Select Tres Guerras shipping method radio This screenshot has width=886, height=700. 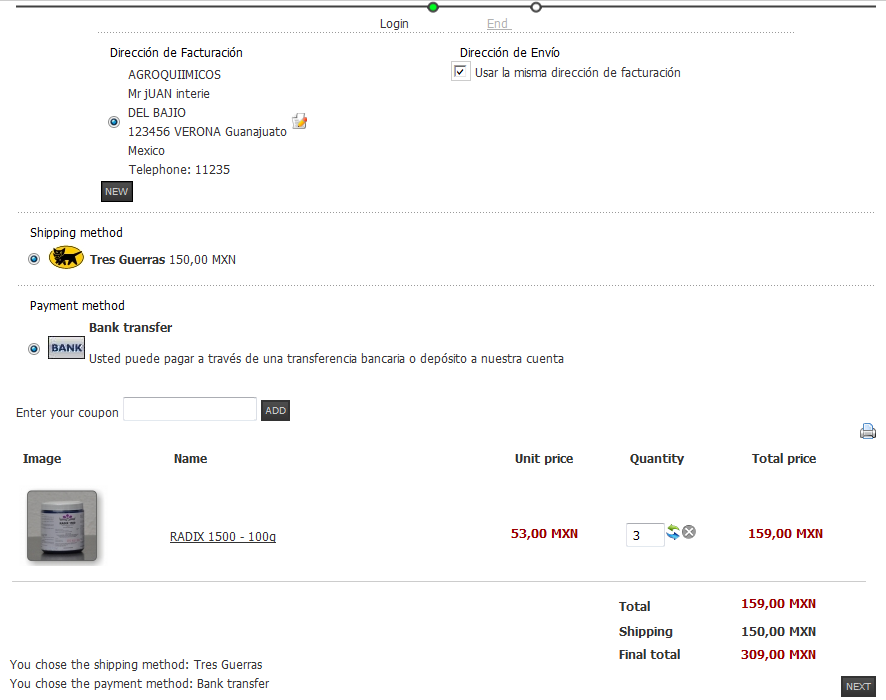[x=35, y=259]
